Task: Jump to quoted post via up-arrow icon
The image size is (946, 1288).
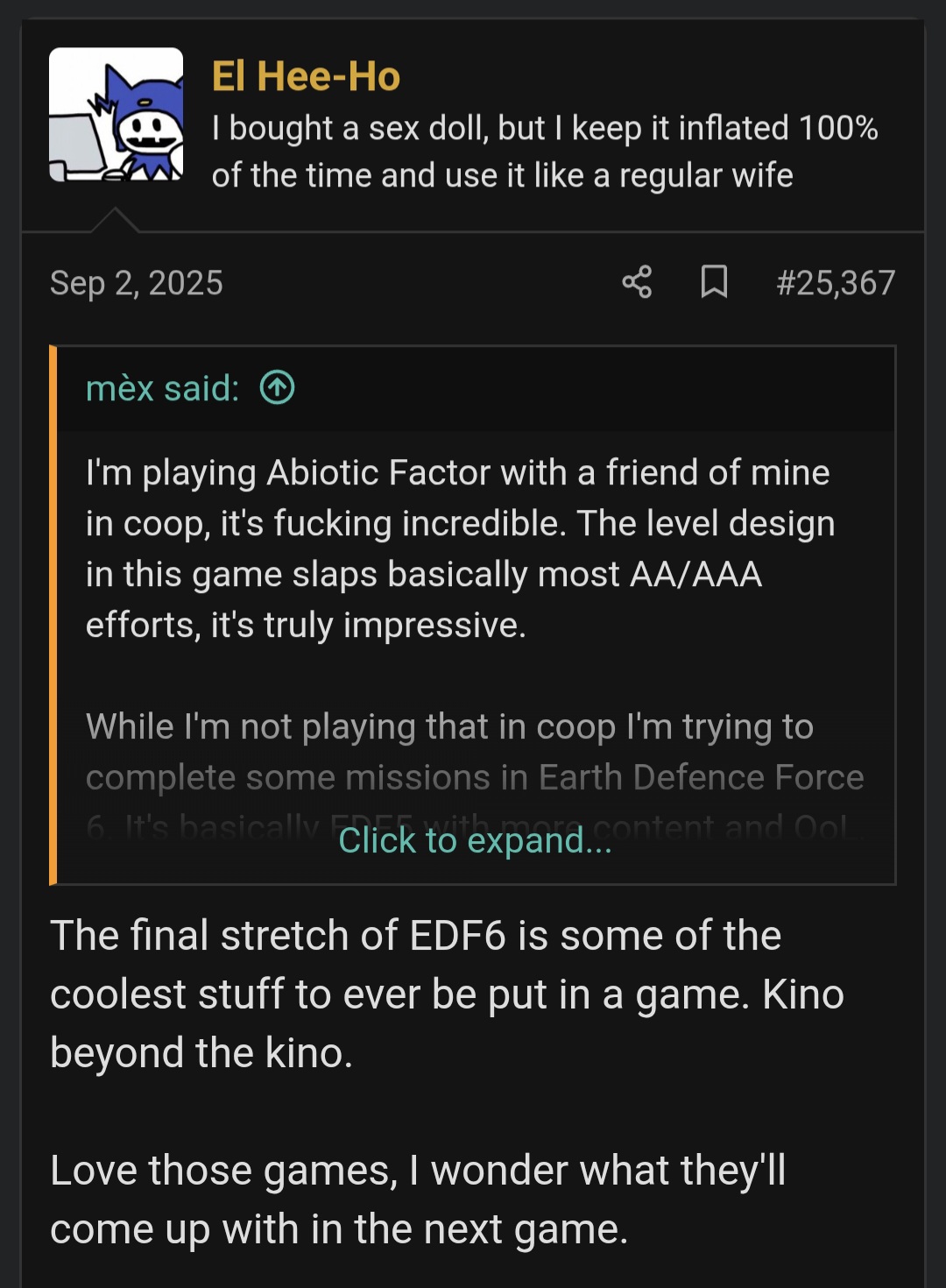Action: (278, 387)
